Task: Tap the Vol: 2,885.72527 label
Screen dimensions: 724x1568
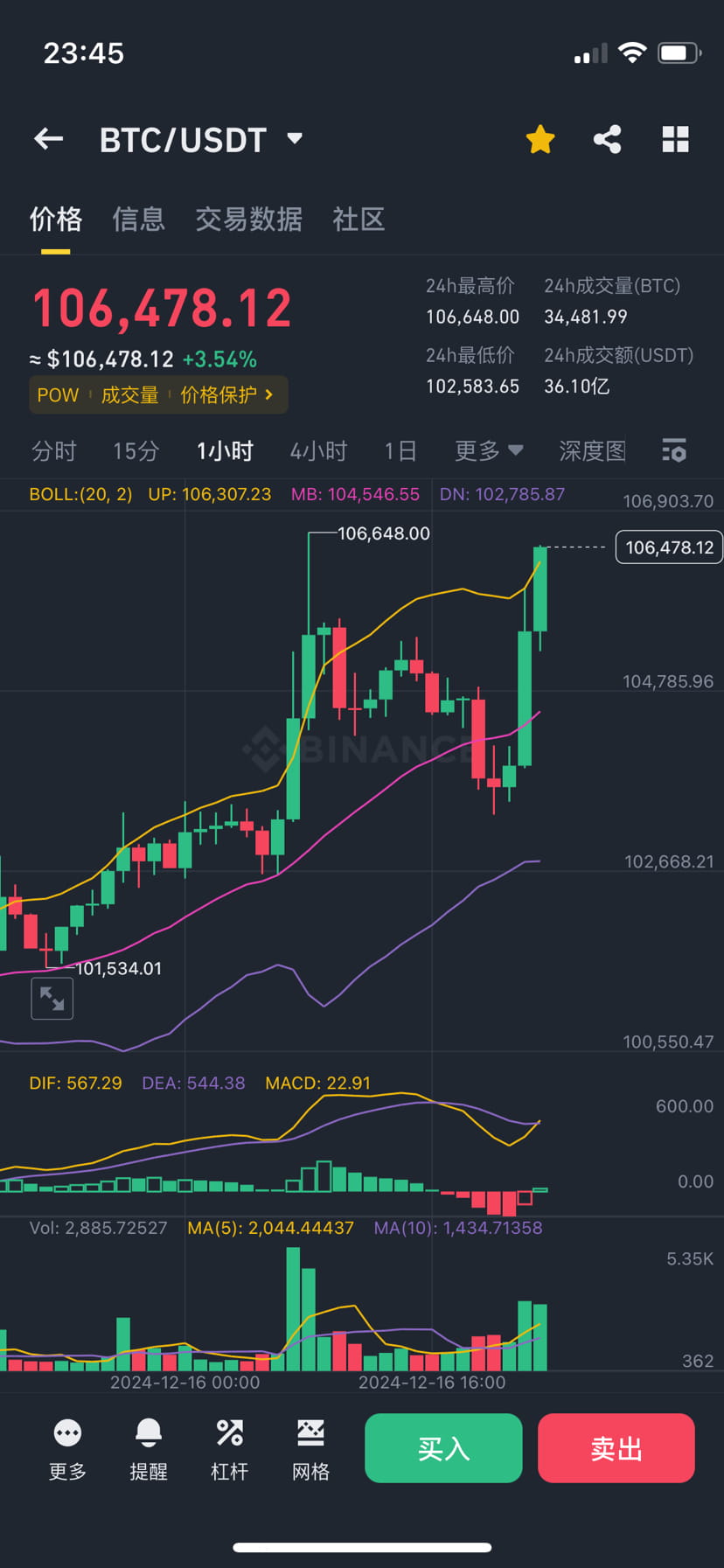Action: pos(98,1228)
